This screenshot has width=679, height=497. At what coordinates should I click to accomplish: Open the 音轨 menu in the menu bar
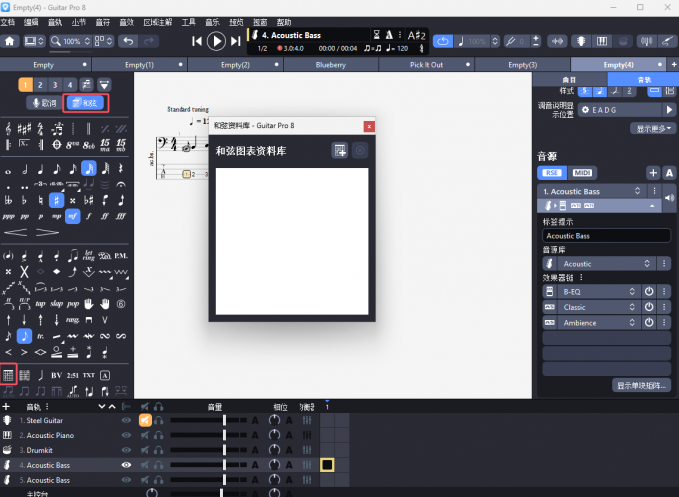(55, 21)
